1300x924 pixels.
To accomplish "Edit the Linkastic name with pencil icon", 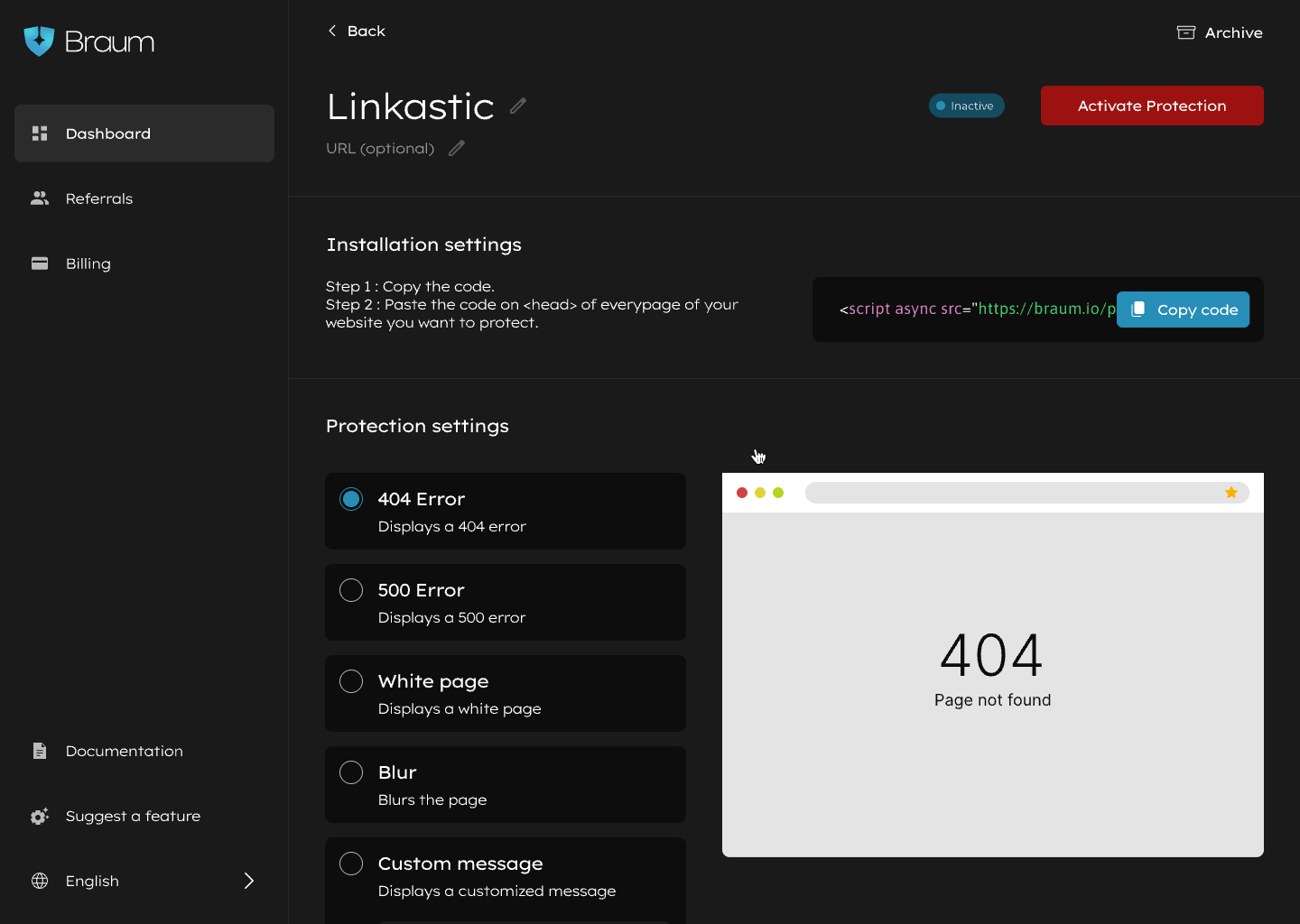I will [517, 106].
